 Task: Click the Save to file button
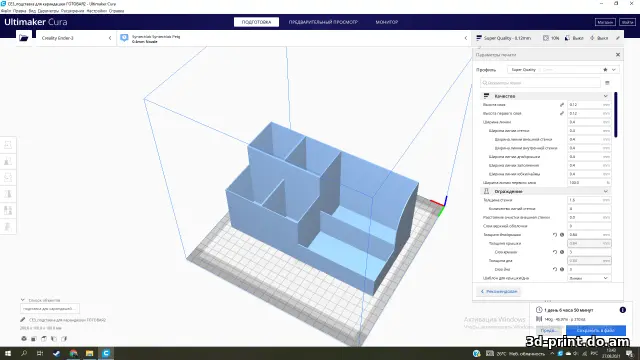596,330
